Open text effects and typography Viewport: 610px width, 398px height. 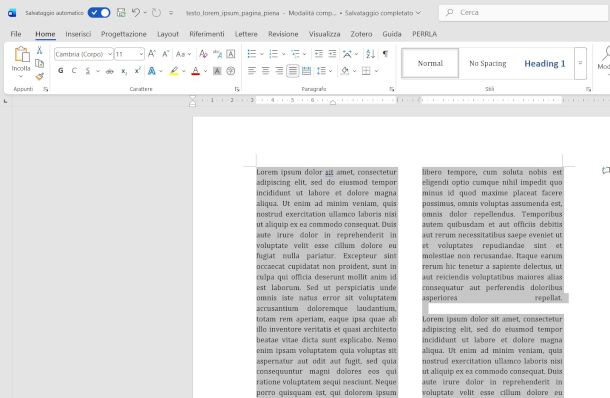[x=152, y=71]
